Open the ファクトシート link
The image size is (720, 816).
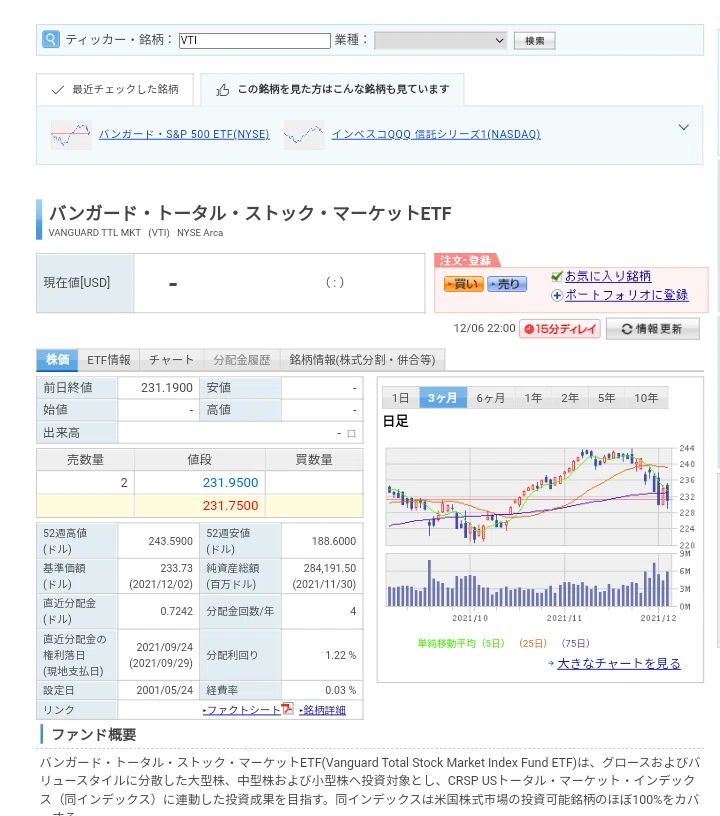[x=242, y=710]
